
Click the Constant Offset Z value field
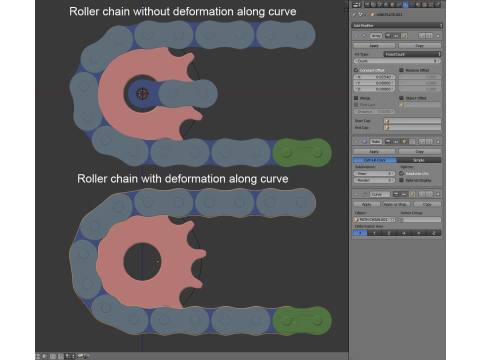pyautogui.click(x=374, y=89)
